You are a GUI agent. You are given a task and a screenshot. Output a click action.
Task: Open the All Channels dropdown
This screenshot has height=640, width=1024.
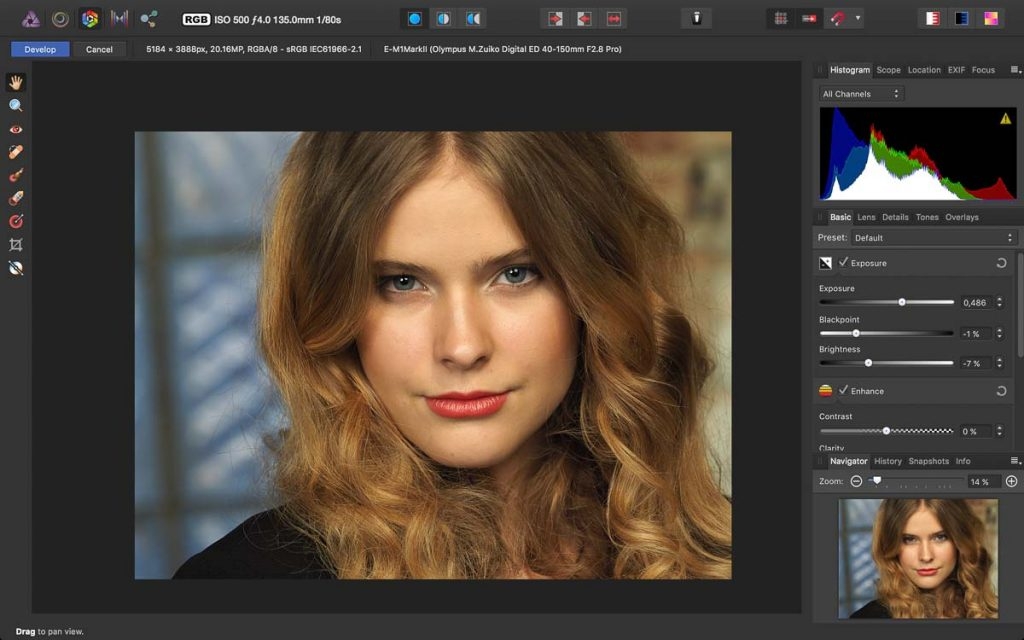pyautogui.click(x=860, y=94)
